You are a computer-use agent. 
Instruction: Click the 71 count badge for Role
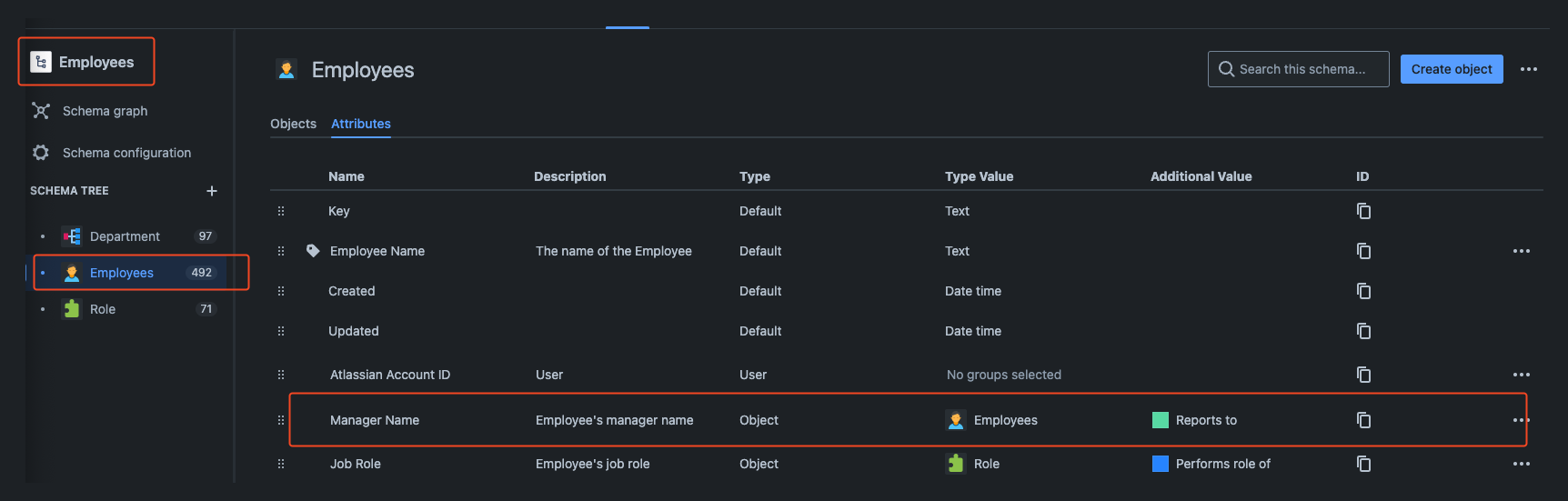(206, 309)
